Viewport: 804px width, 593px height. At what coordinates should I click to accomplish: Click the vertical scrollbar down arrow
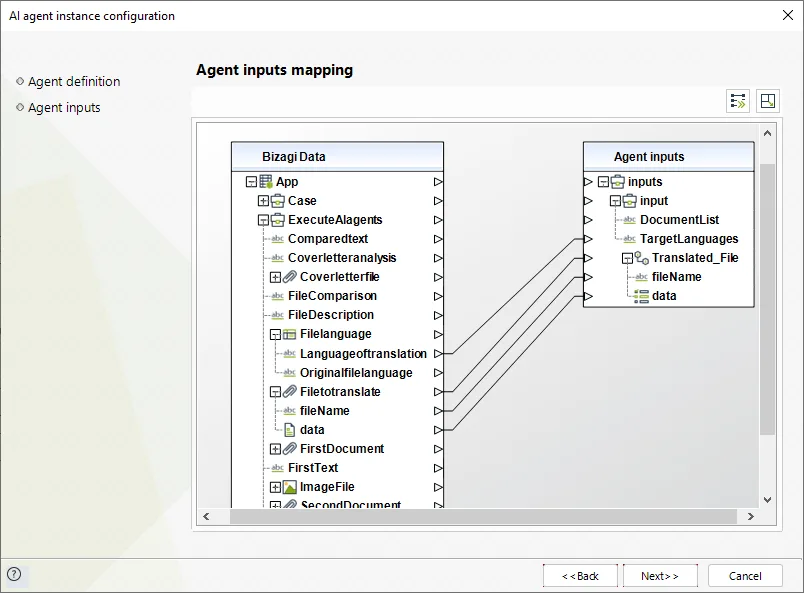click(768, 500)
